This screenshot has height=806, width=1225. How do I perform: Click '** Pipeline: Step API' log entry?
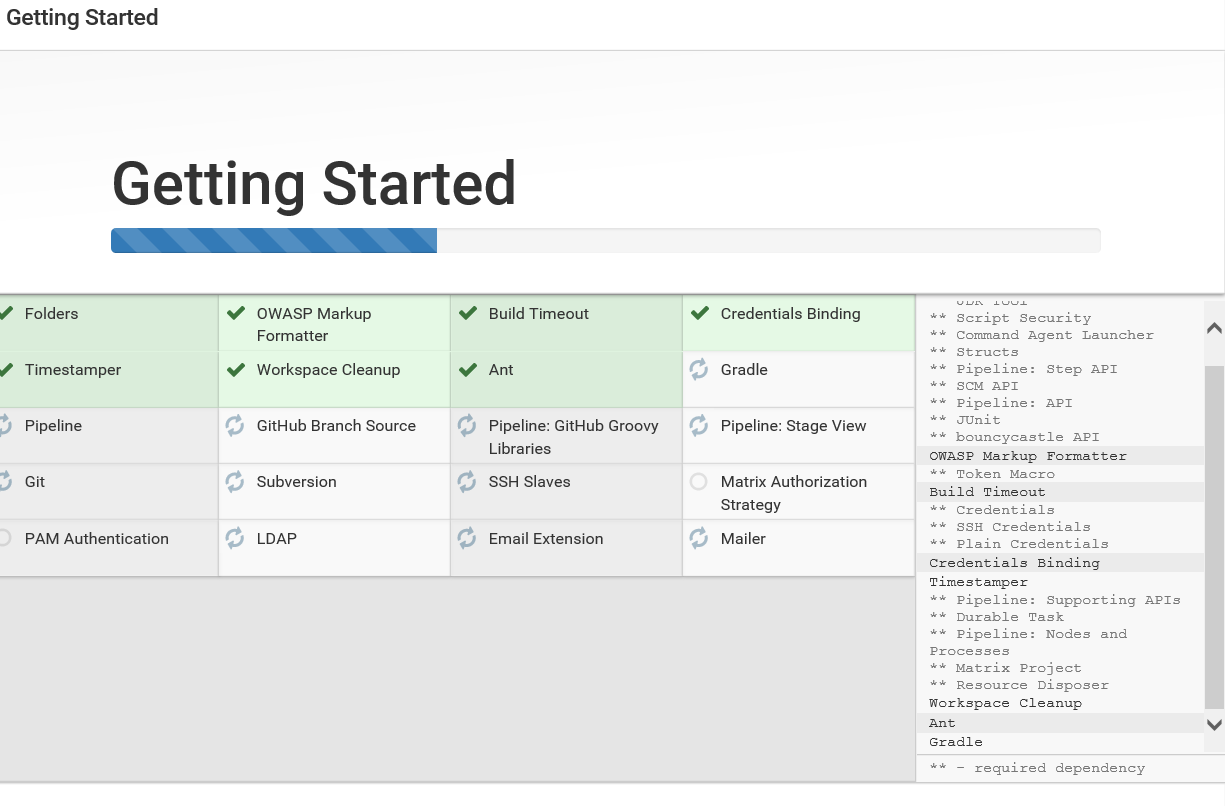(1023, 369)
